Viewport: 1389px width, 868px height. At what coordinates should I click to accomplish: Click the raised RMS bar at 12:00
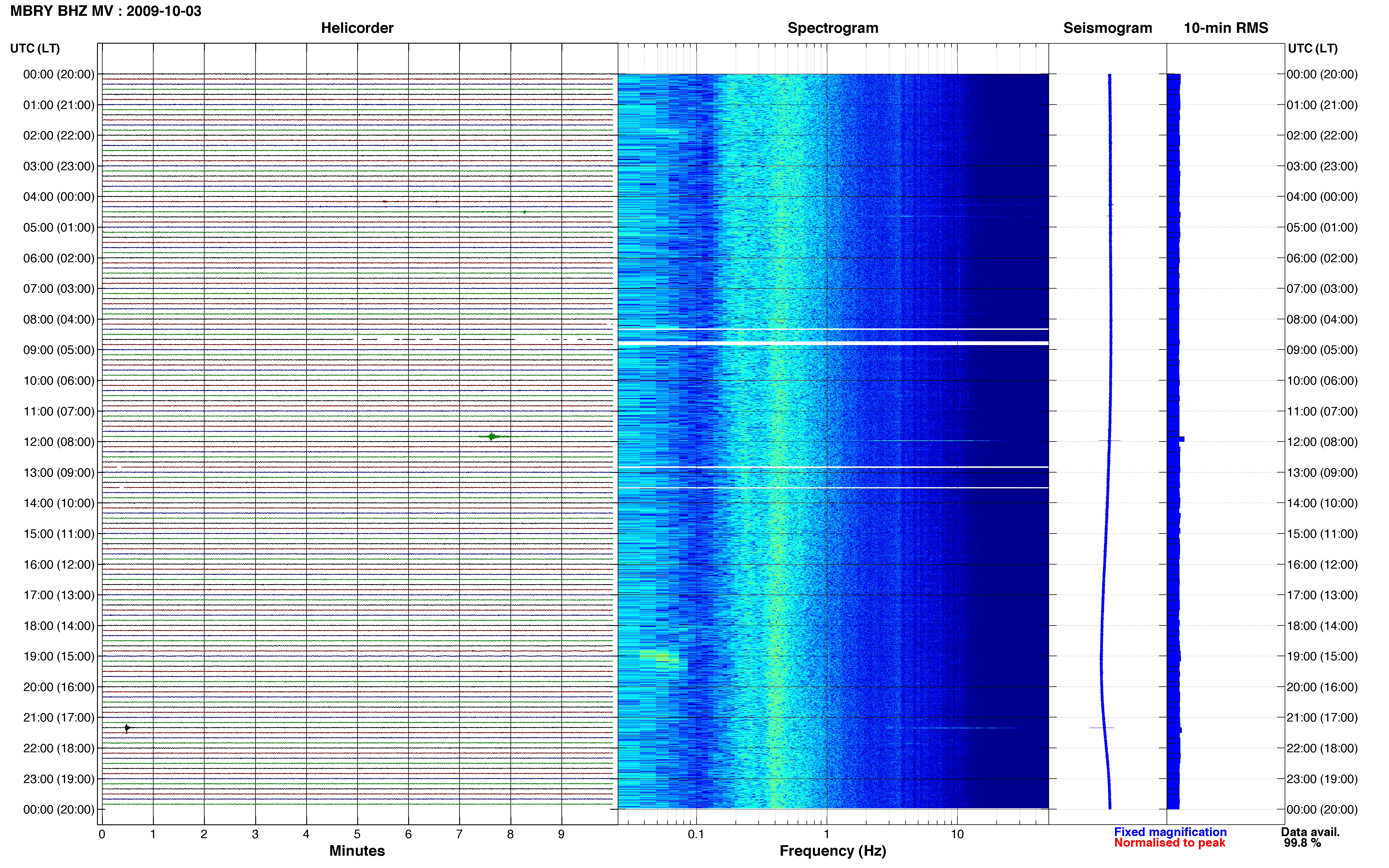1175,439
